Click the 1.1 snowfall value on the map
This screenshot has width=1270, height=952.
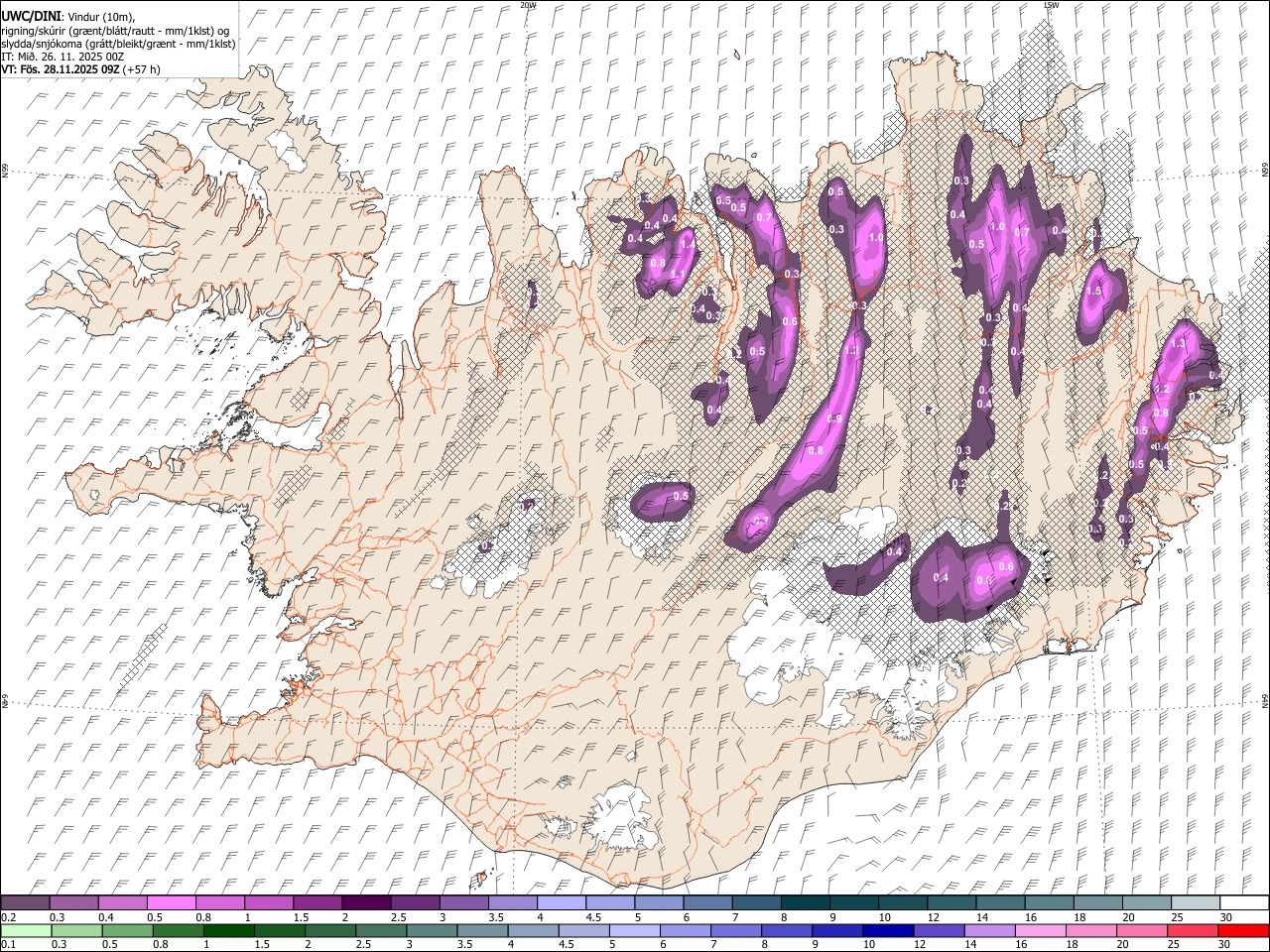pos(679,275)
